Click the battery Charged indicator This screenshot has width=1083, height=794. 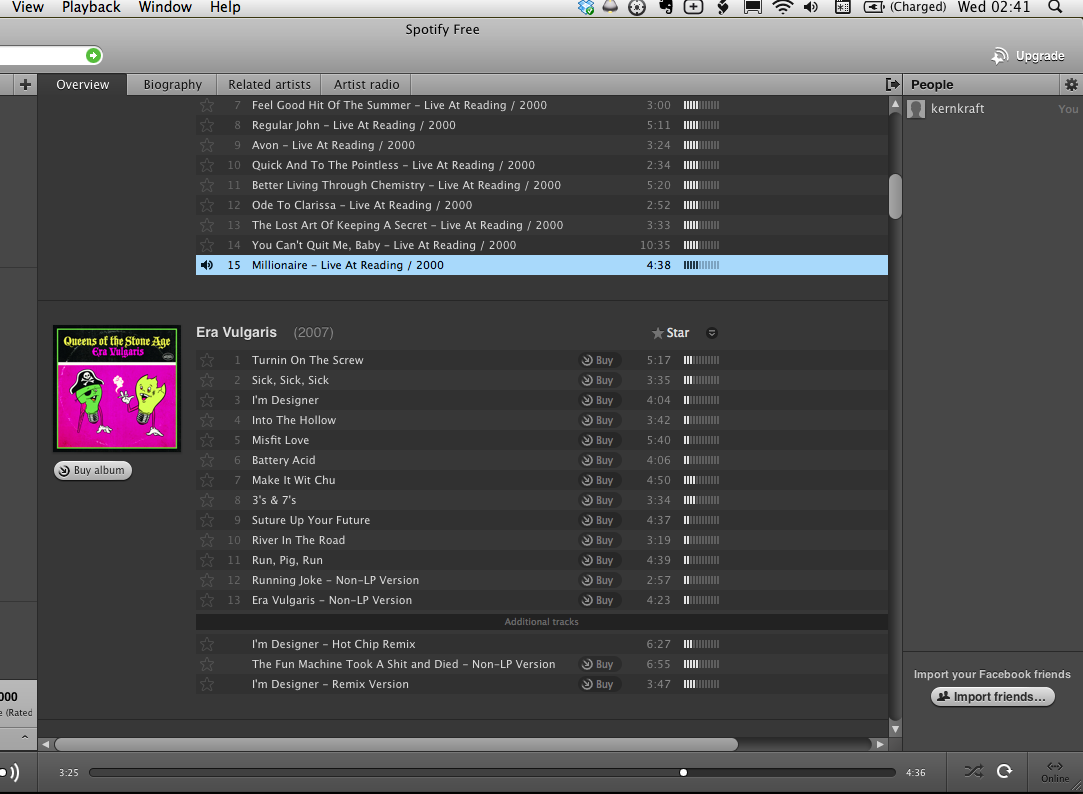[905, 7]
